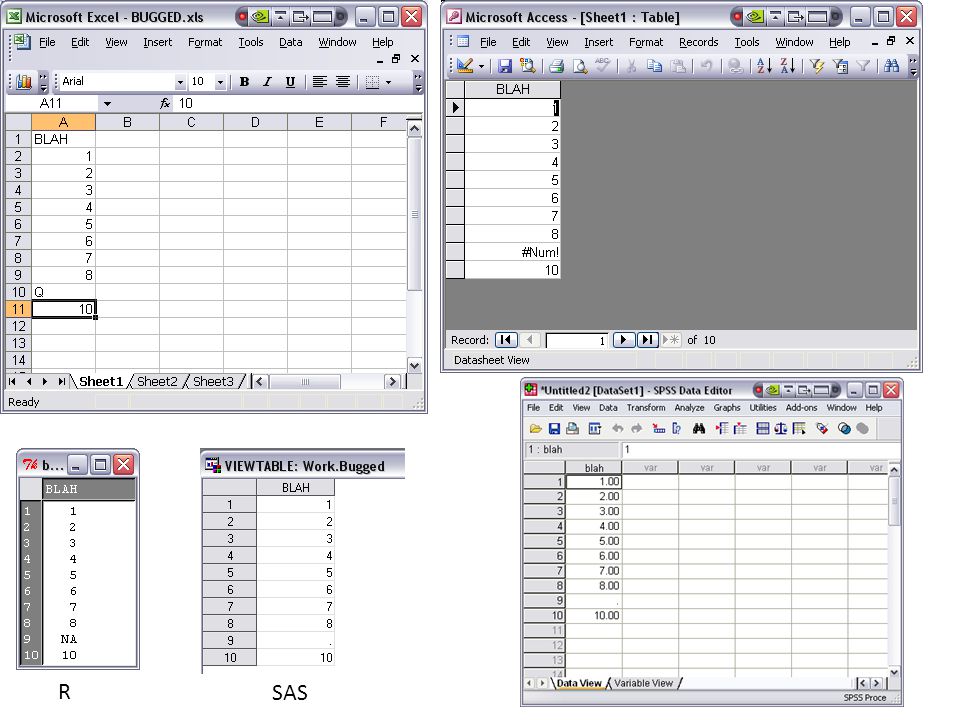
Task: Switch to Sheet2 tab in Excel
Action: click(x=157, y=381)
